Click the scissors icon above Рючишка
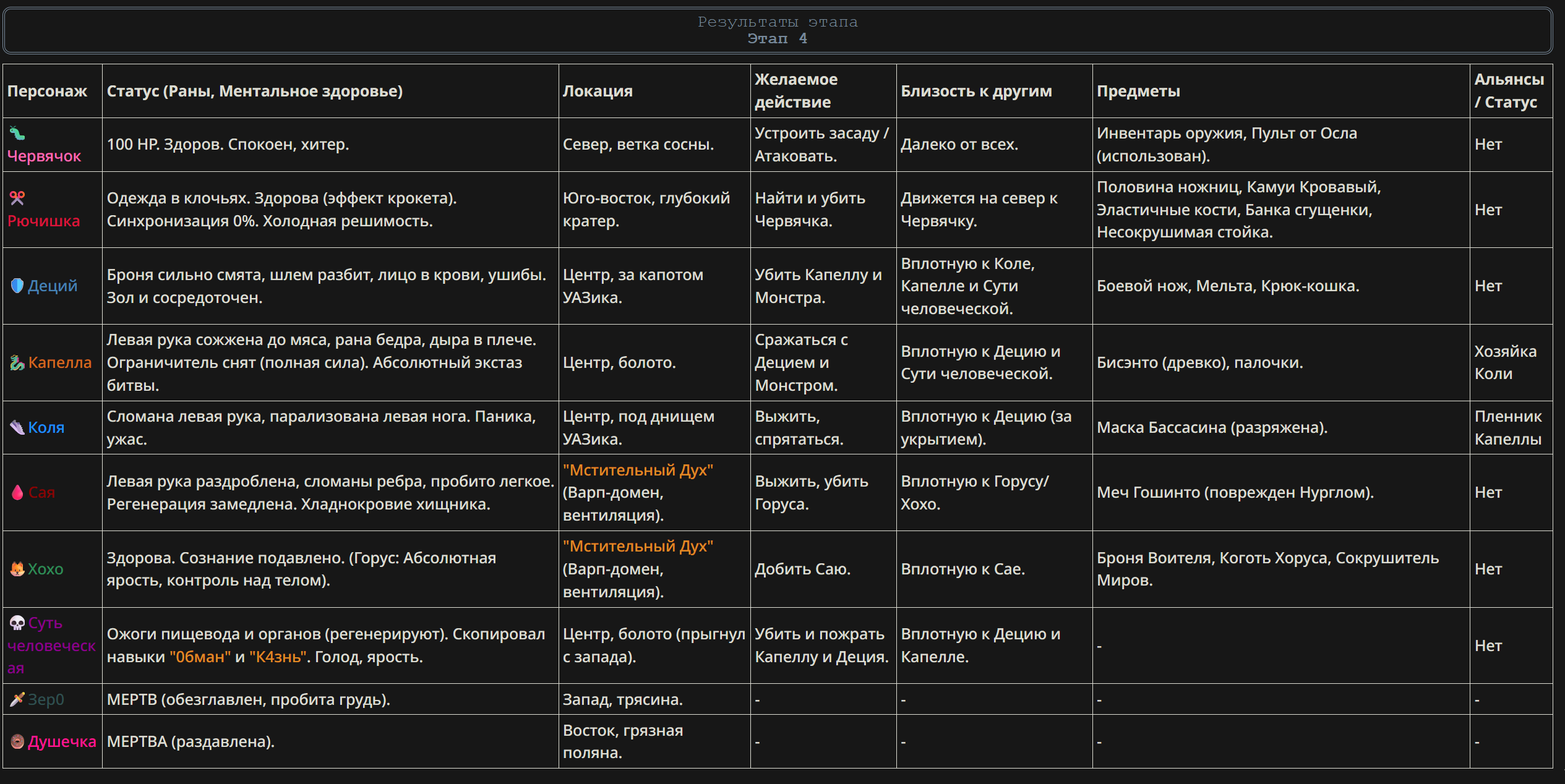Screen dimensions: 1565x784 pos(17,198)
